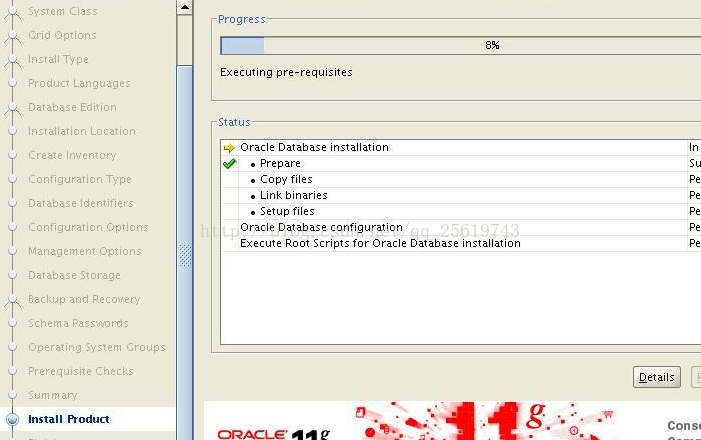
Task: Select the Copy files status row
Action: [x=460, y=179]
